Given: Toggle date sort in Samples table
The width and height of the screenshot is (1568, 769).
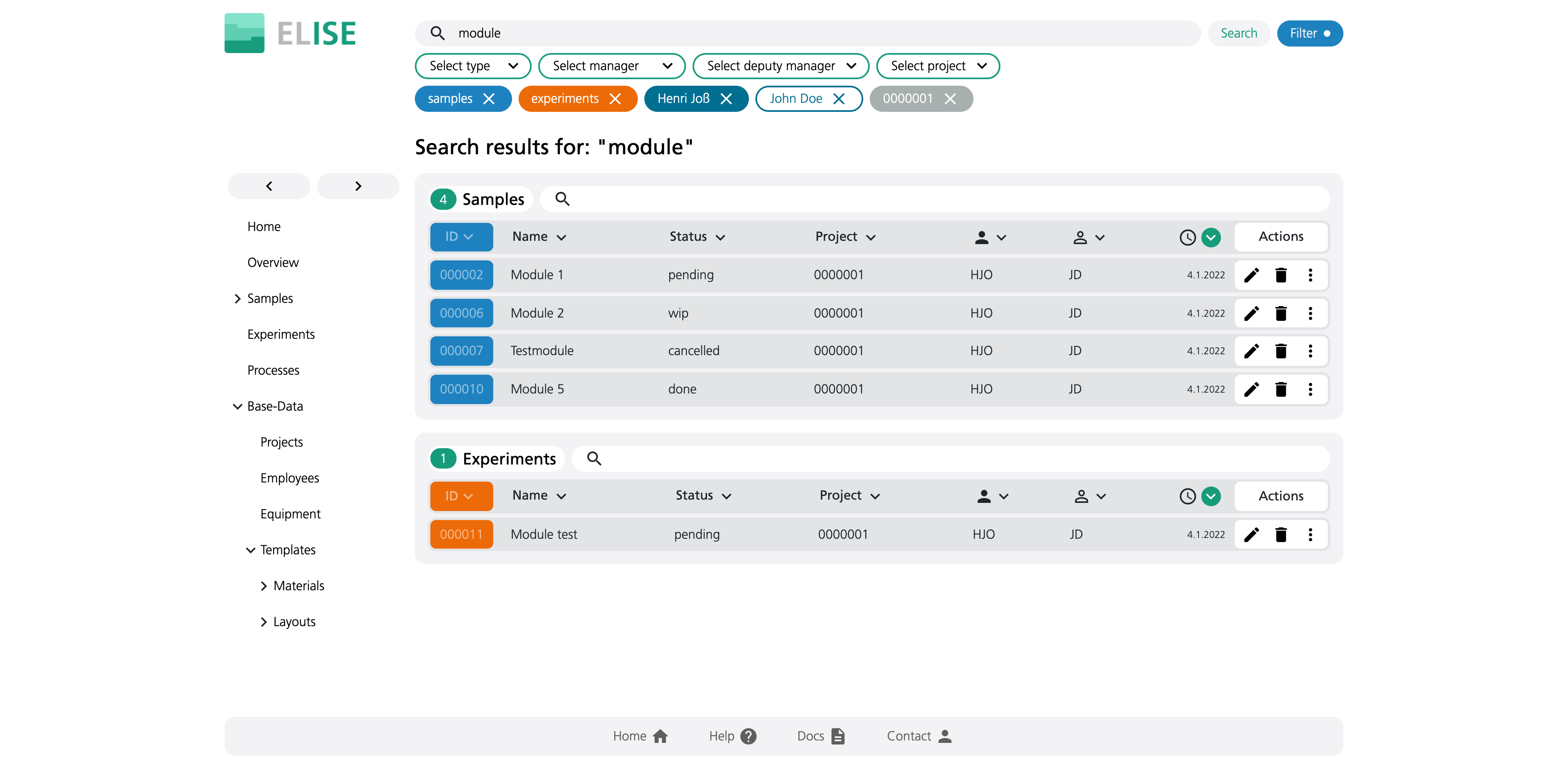Looking at the screenshot, I should pos(1211,237).
